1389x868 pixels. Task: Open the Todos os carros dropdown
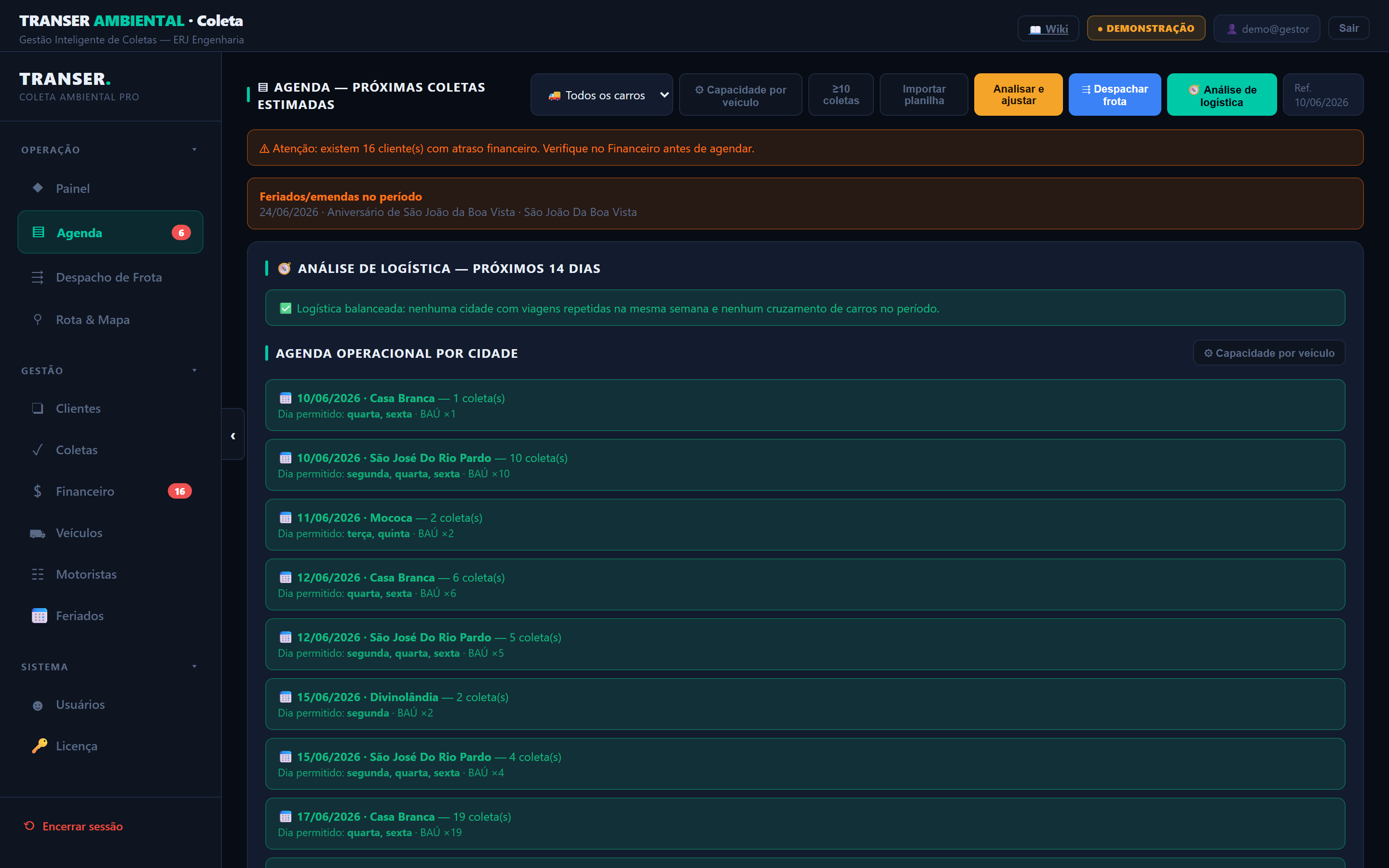[601, 95]
